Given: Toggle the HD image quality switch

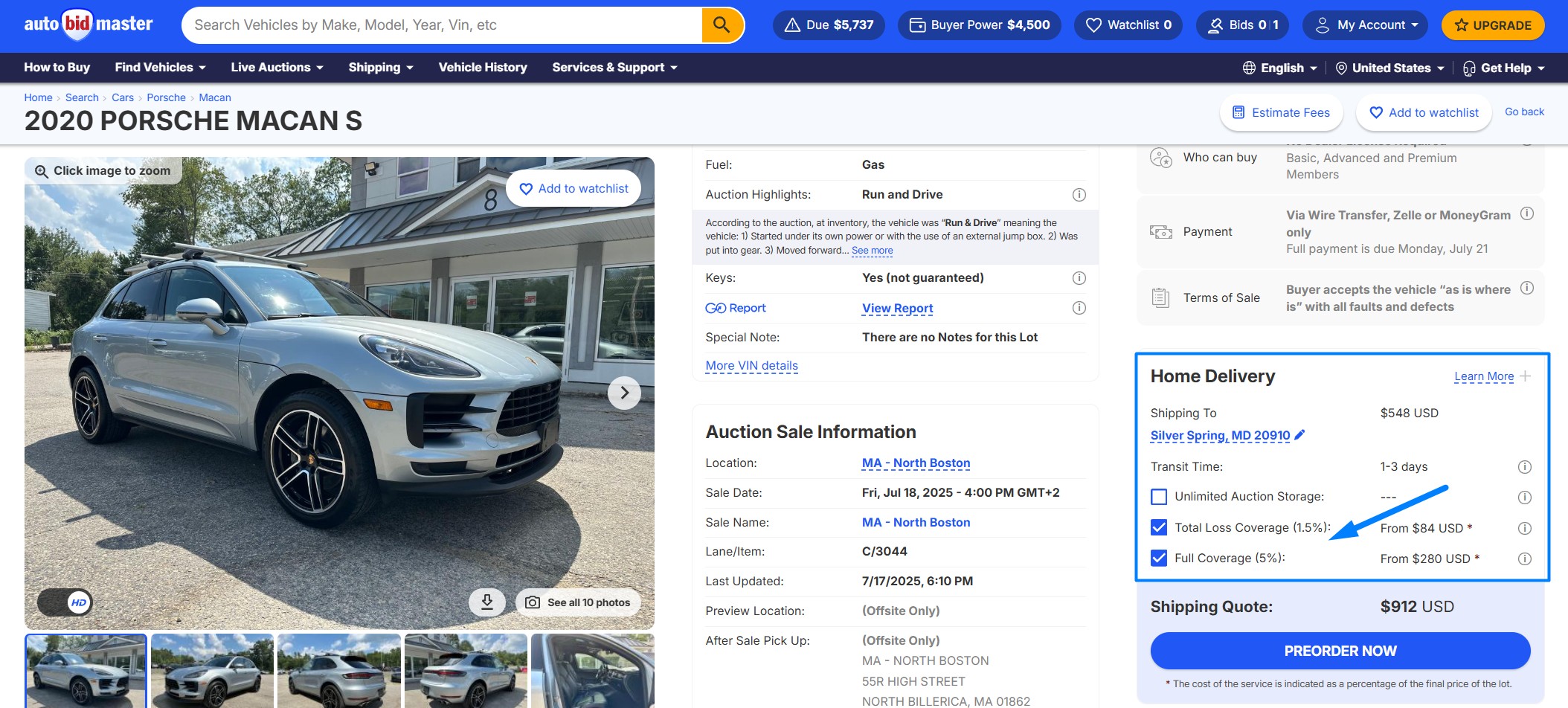Looking at the screenshot, I should tap(66, 602).
